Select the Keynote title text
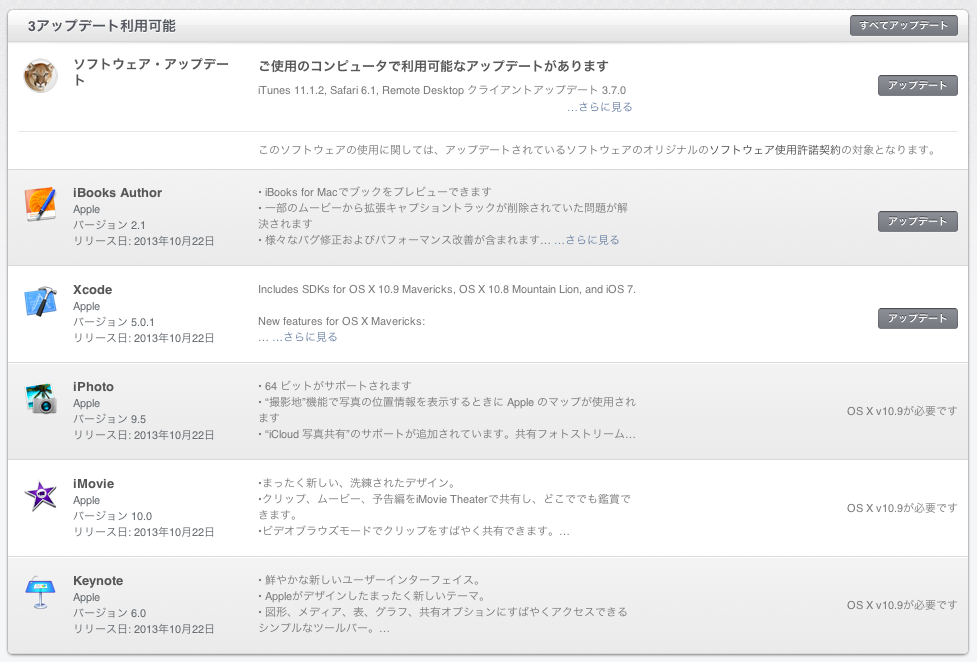Image resolution: width=977 pixels, height=662 pixels. point(98,581)
